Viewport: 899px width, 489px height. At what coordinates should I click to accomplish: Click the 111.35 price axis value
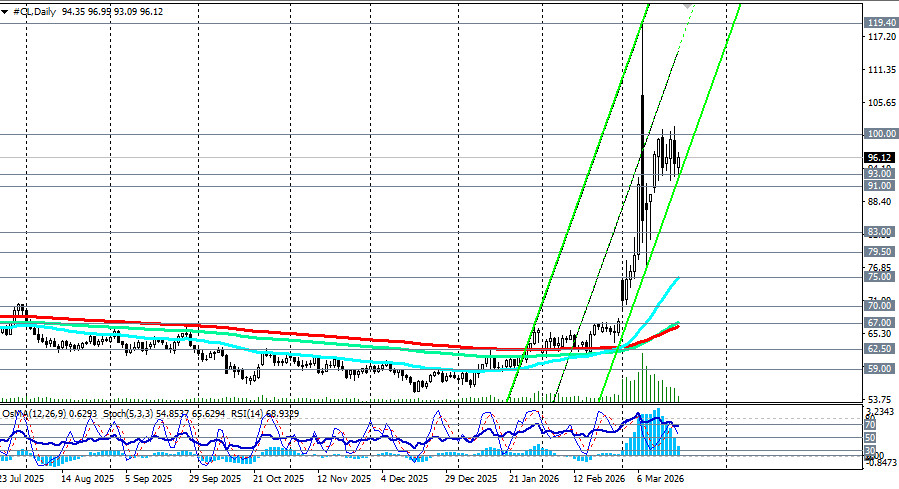[882, 70]
